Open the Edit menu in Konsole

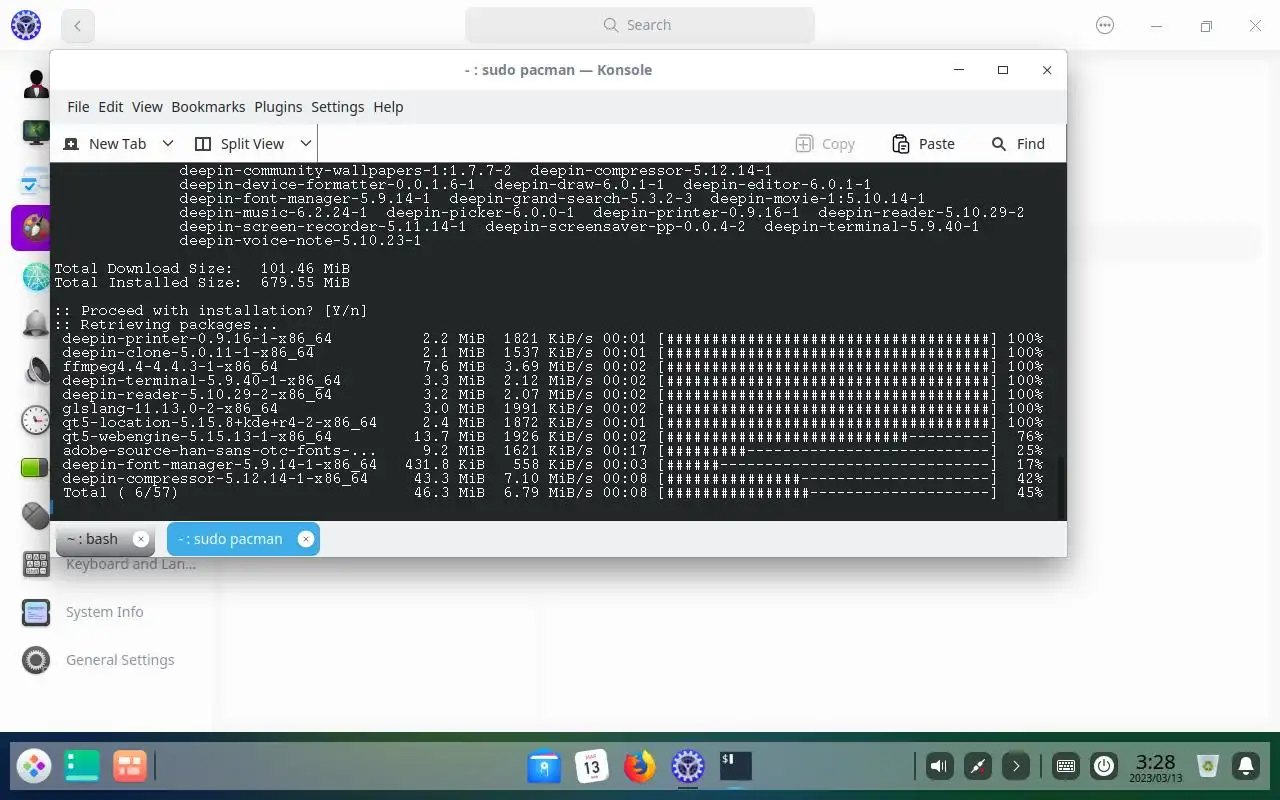click(x=111, y=107)
